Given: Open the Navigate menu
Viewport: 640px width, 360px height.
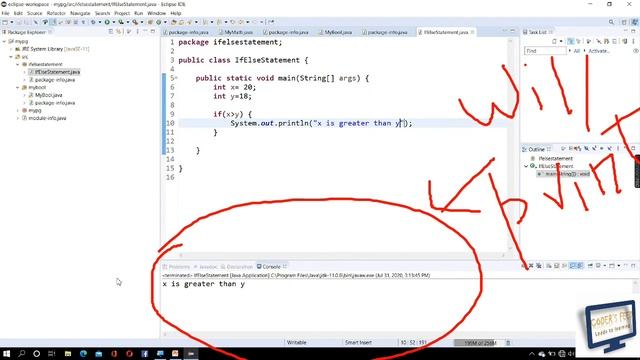Looking at the screenshot, I should point(80,13).
